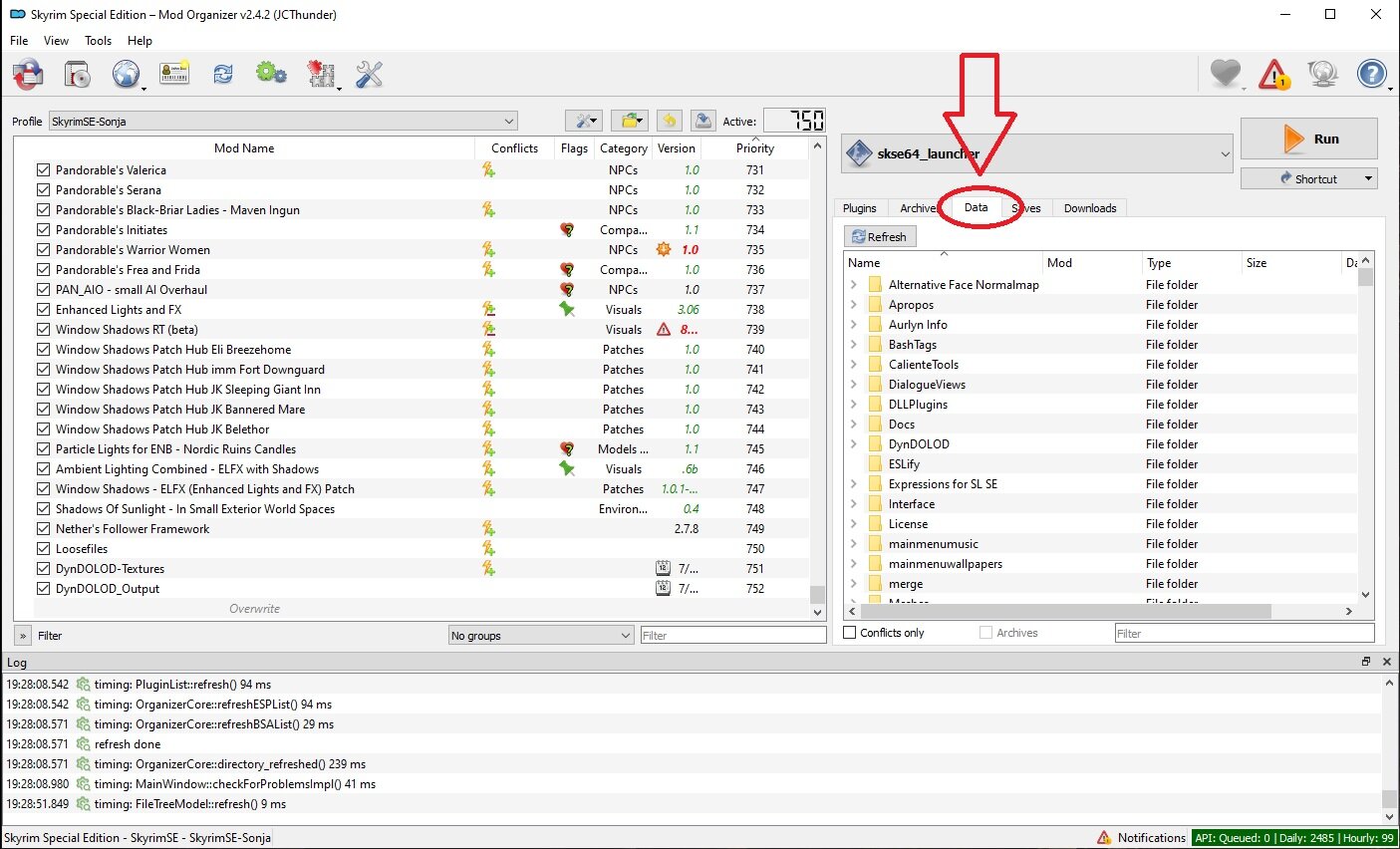Image resolution: width=1400 pixels, height=849 pixels.
Task: Open the Profiles ID card icon
Action: point(174,74)
